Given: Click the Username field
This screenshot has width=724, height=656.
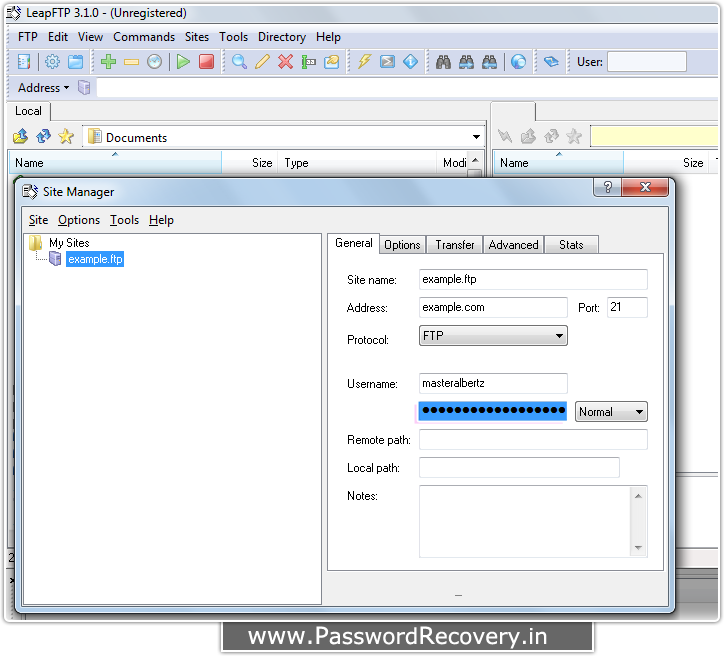Looking at the screenshot, I should click(493, 383).
